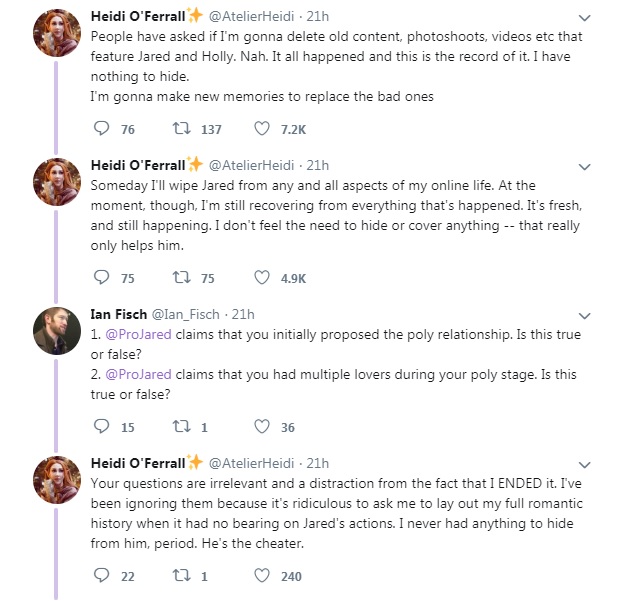Like the tweet with 4.9K likes
This screenshot has width=622, height=601.
tap(262, 277)
